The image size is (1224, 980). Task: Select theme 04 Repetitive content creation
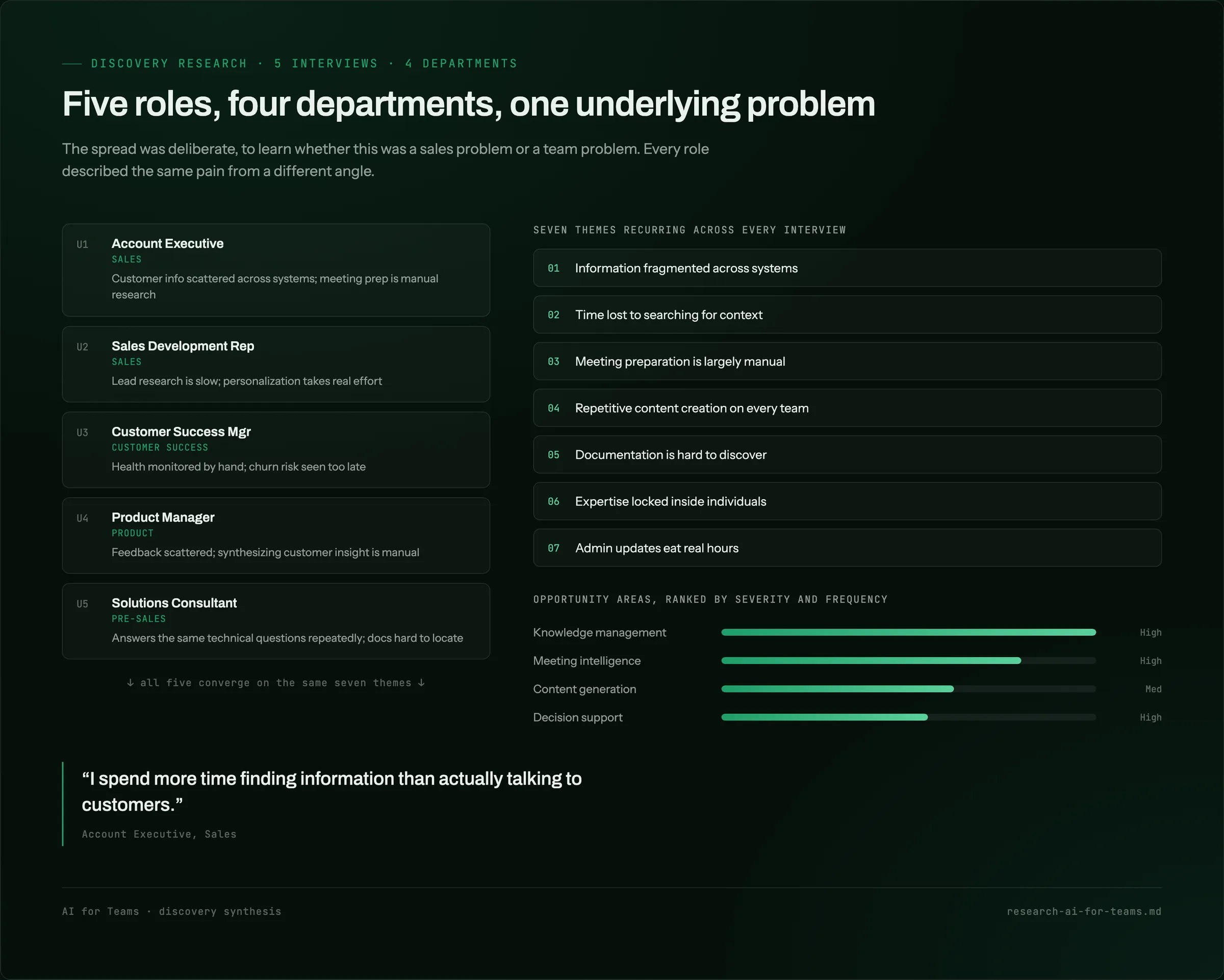click(847, 408)
